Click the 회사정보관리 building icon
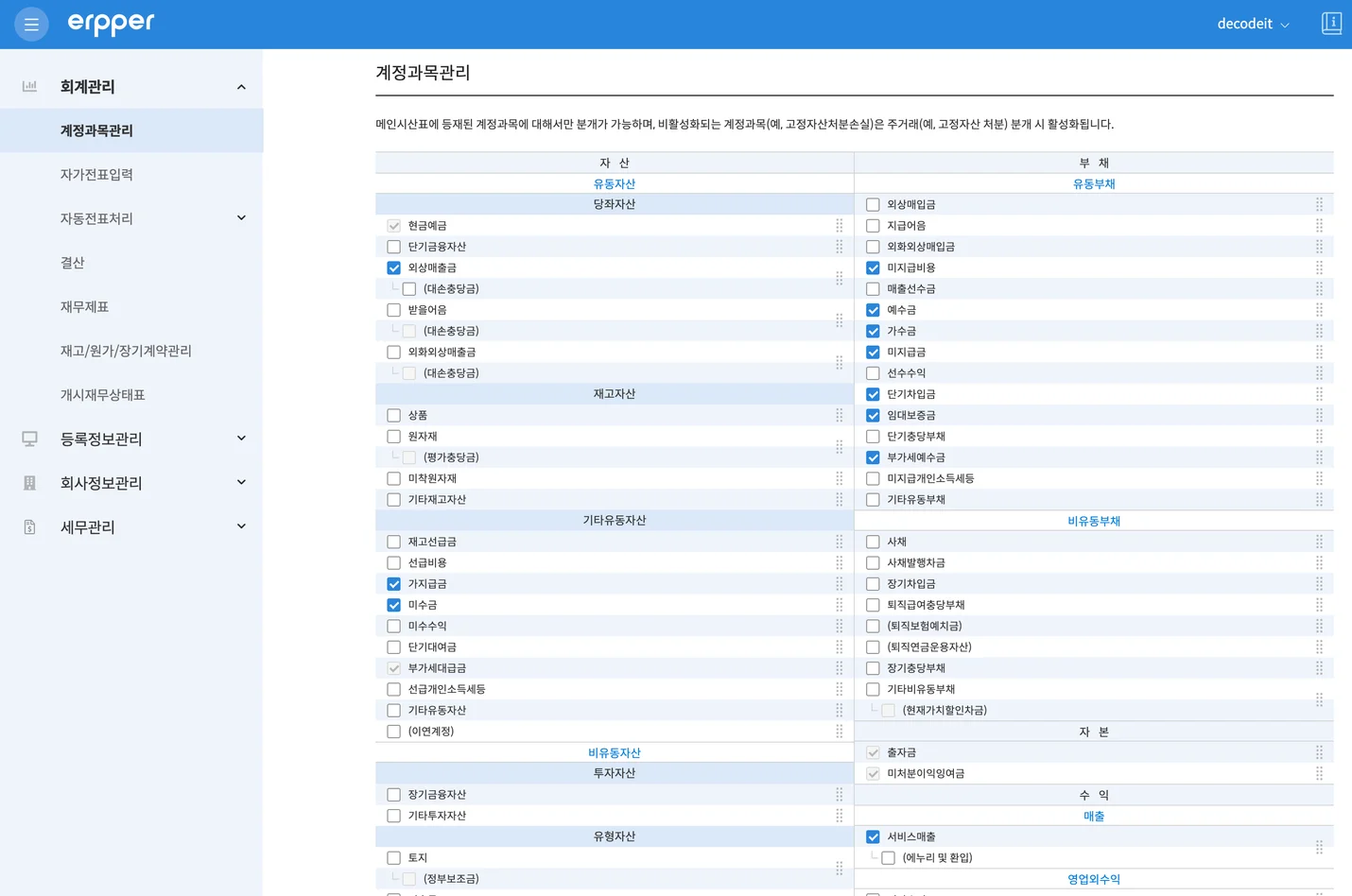1352x896 pixels. (29, 483)
